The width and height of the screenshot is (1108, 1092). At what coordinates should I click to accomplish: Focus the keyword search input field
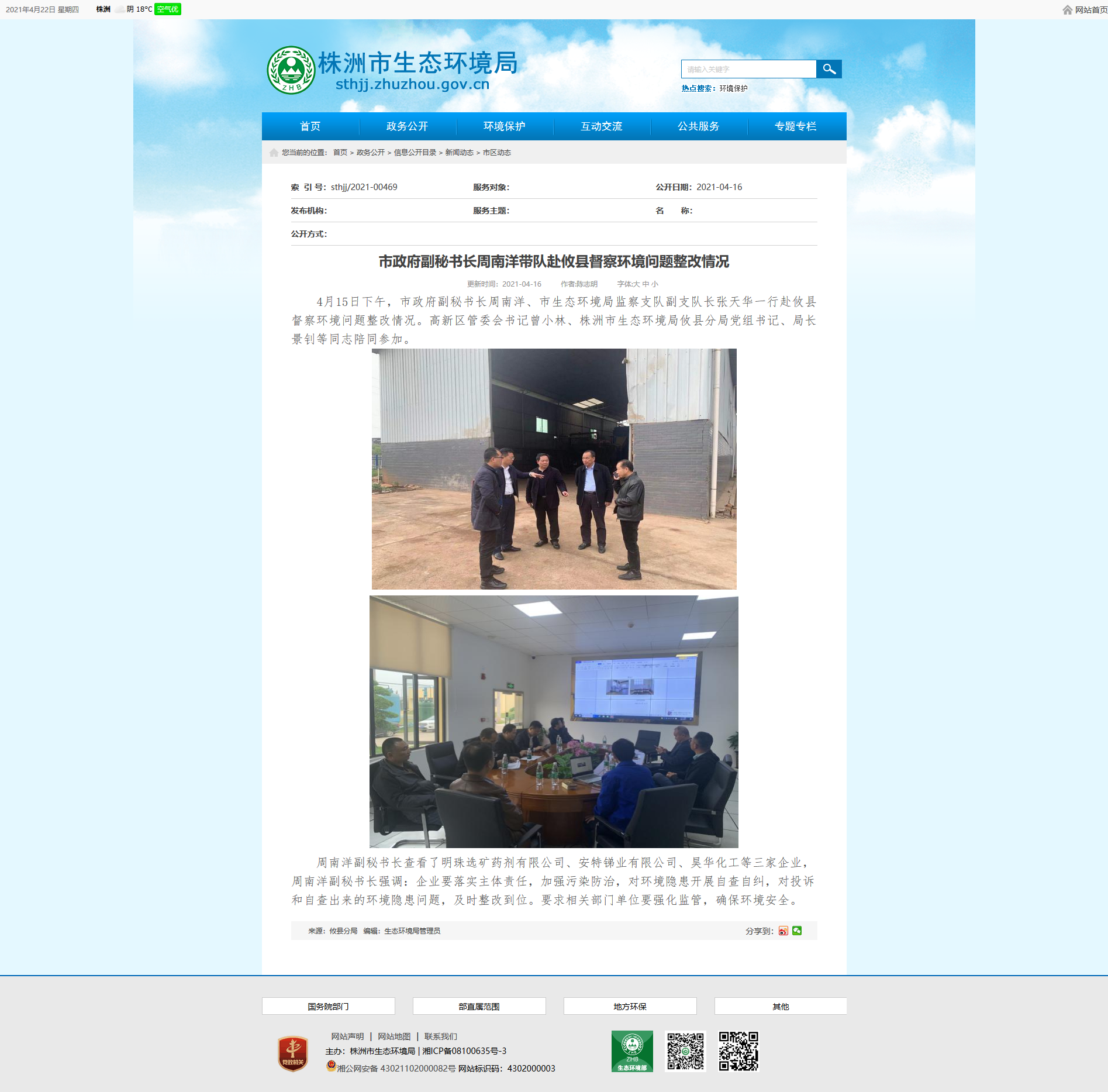pyautogui.click(x=748, y=69)
